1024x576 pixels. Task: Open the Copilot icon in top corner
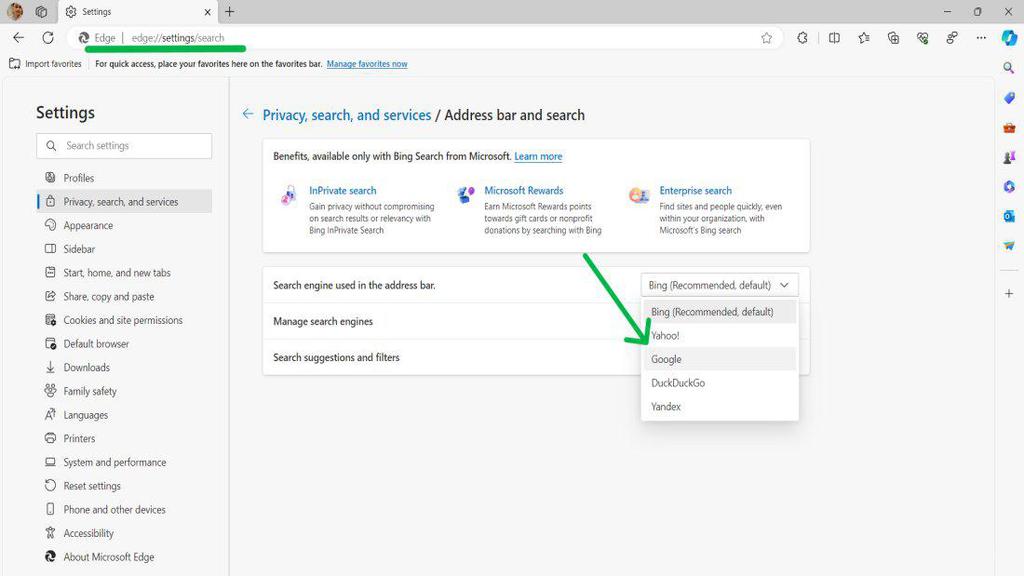pyautogui.click(x=1009, y=38)
